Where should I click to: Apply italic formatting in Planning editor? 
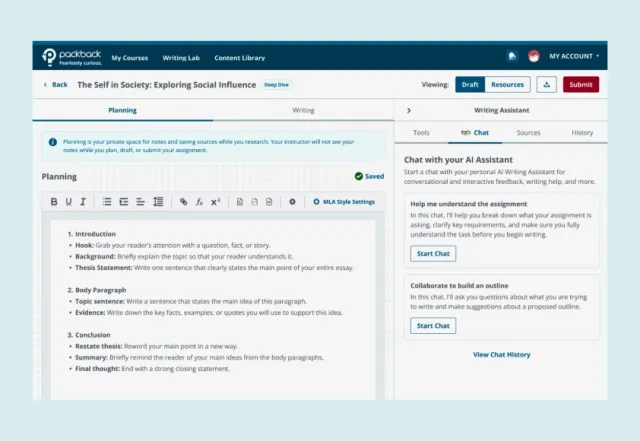(x=83, y=202)
